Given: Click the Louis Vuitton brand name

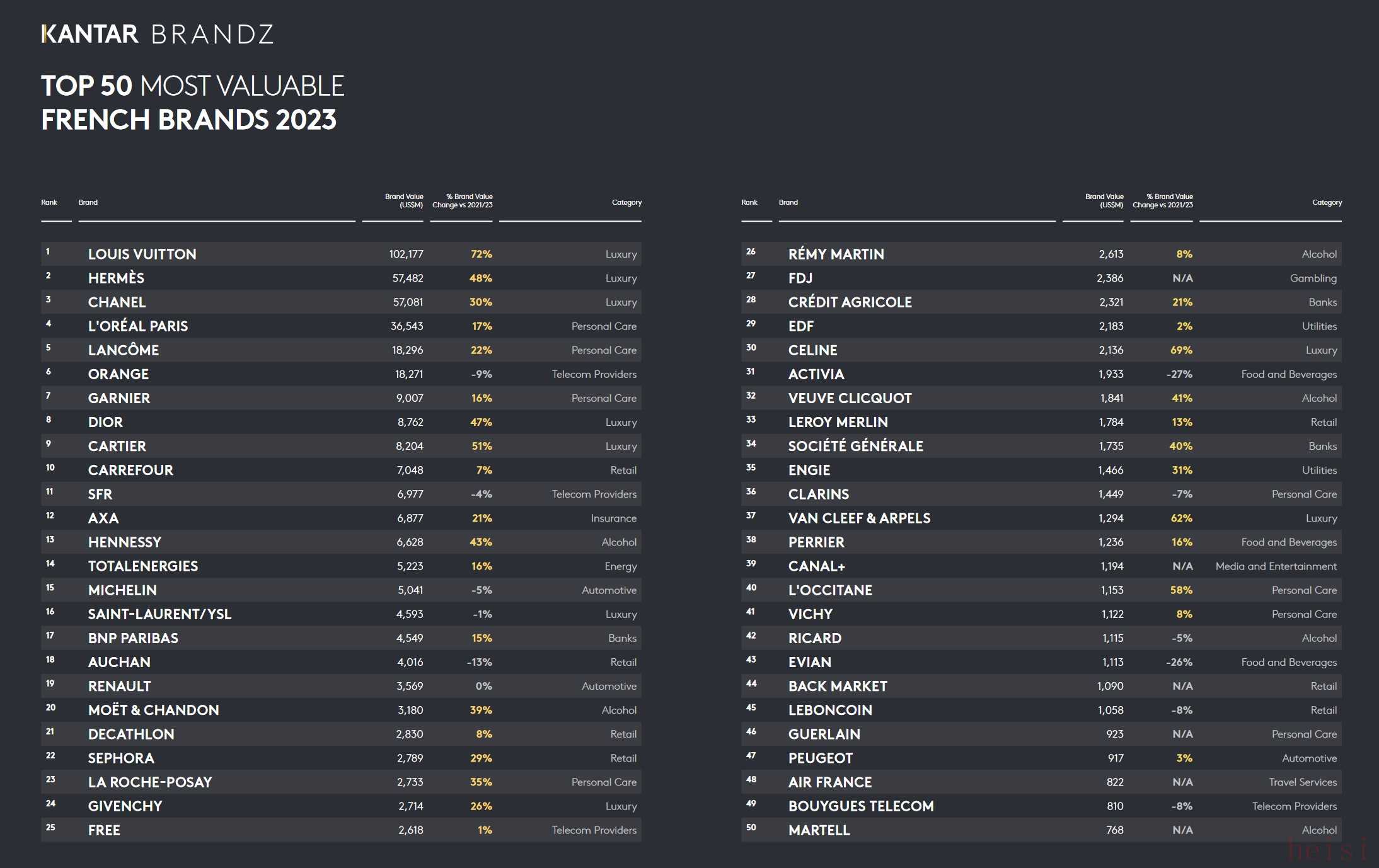Looking at the screenshot, I should coord(142,254).
